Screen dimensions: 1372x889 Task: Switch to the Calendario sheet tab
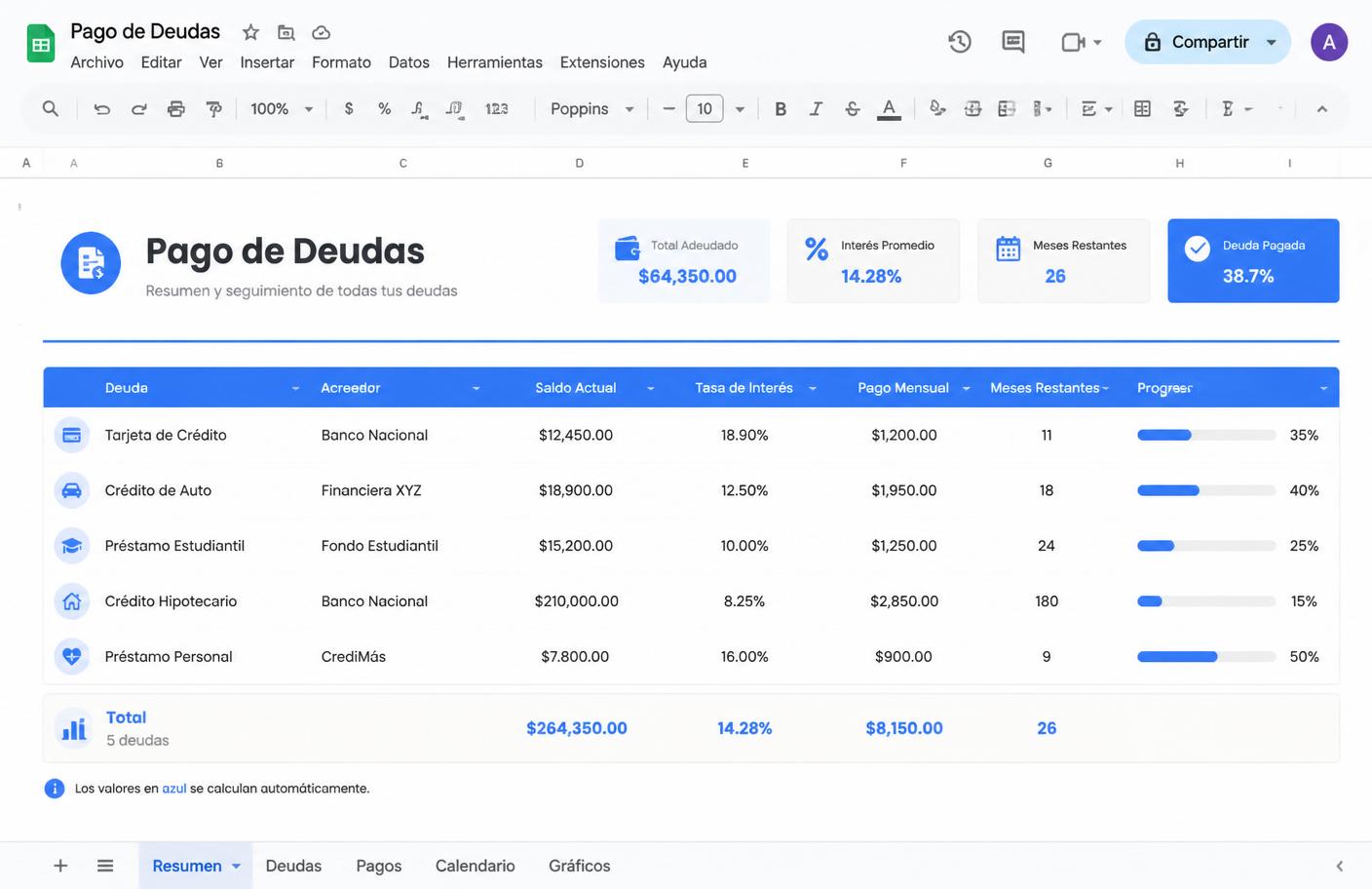pyautogui.click(x=476, y=866)
